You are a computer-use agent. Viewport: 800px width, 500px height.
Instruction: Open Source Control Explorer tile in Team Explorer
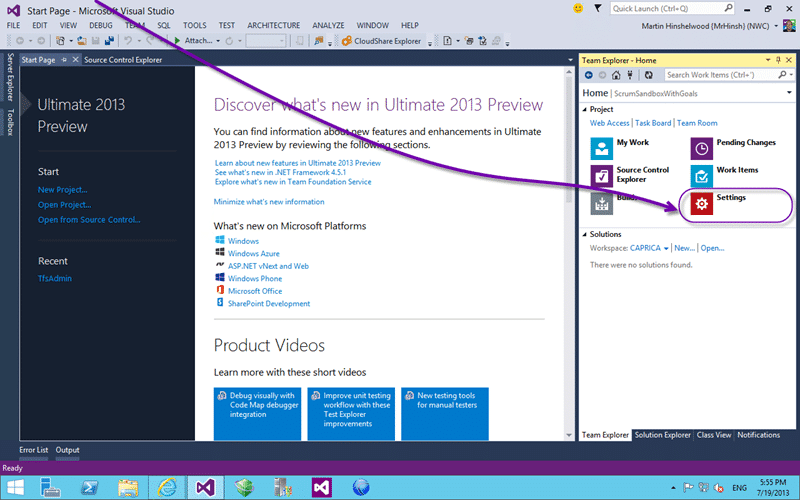(x=630, y=176)
